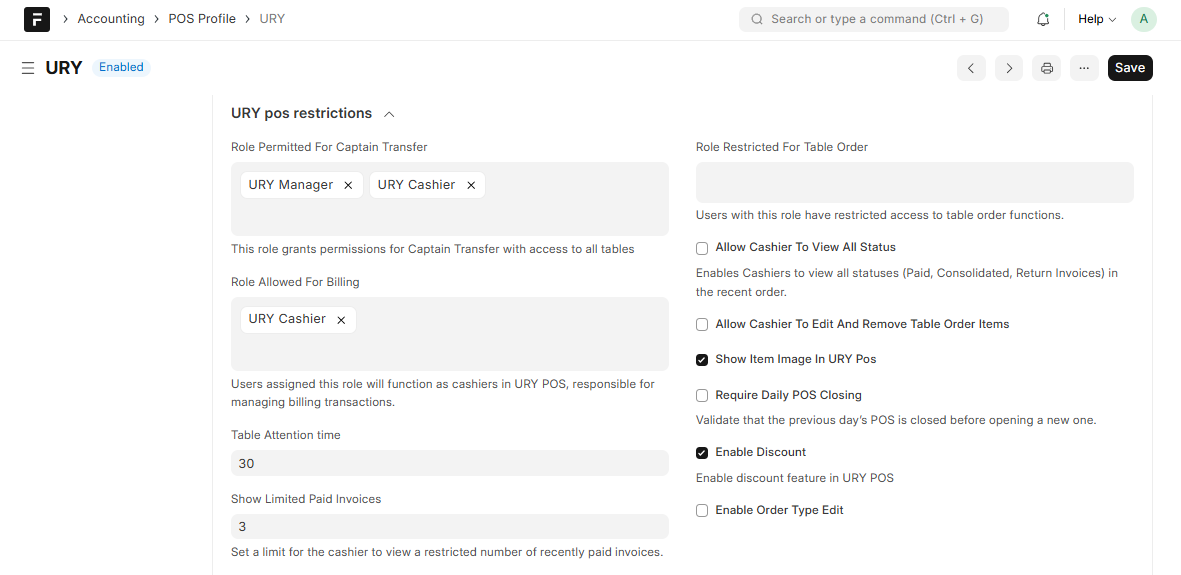Click the Frappe home logo icon

pos(37,19)
